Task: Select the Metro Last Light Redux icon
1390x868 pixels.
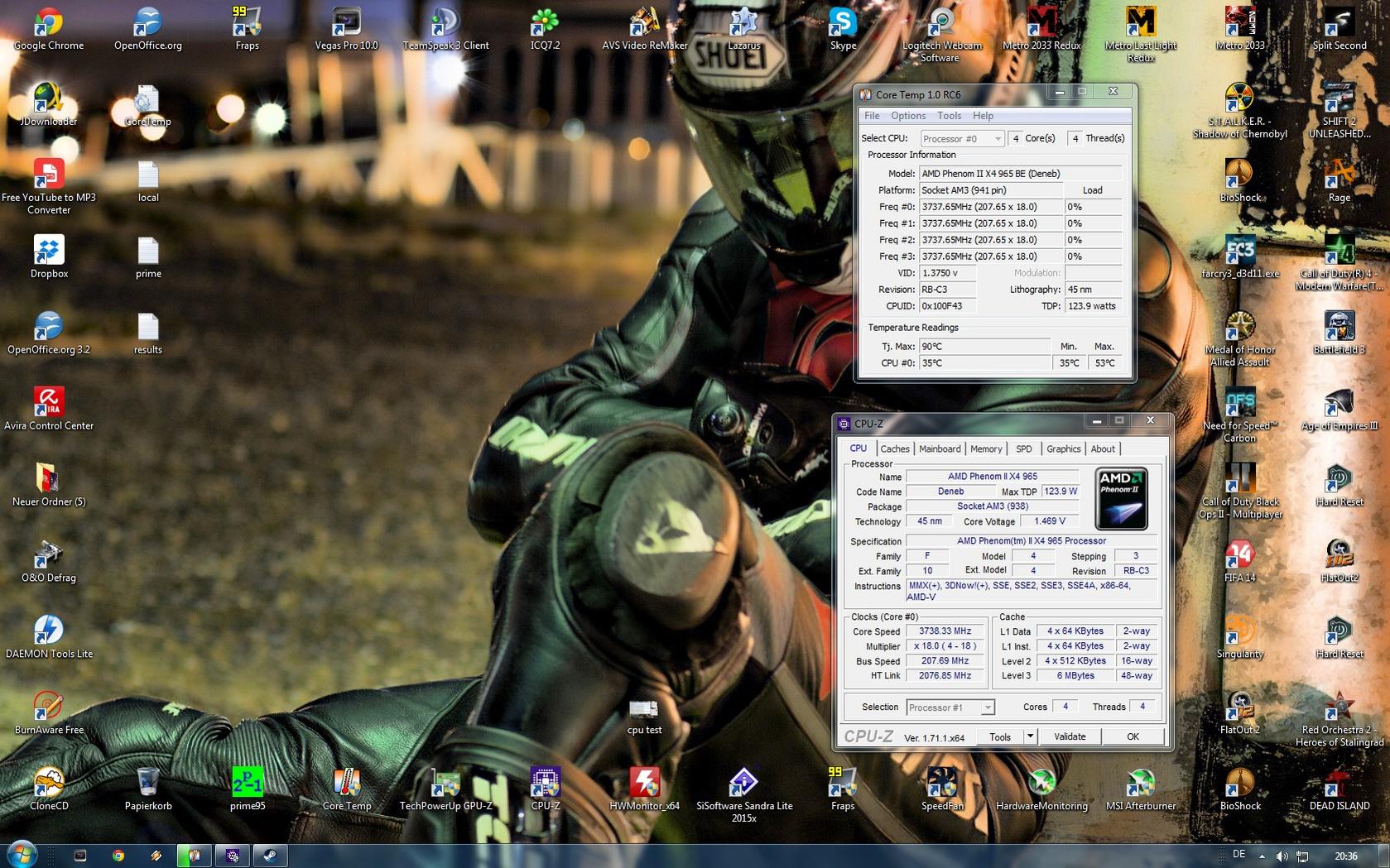Action: click(x=1141, y=35)
